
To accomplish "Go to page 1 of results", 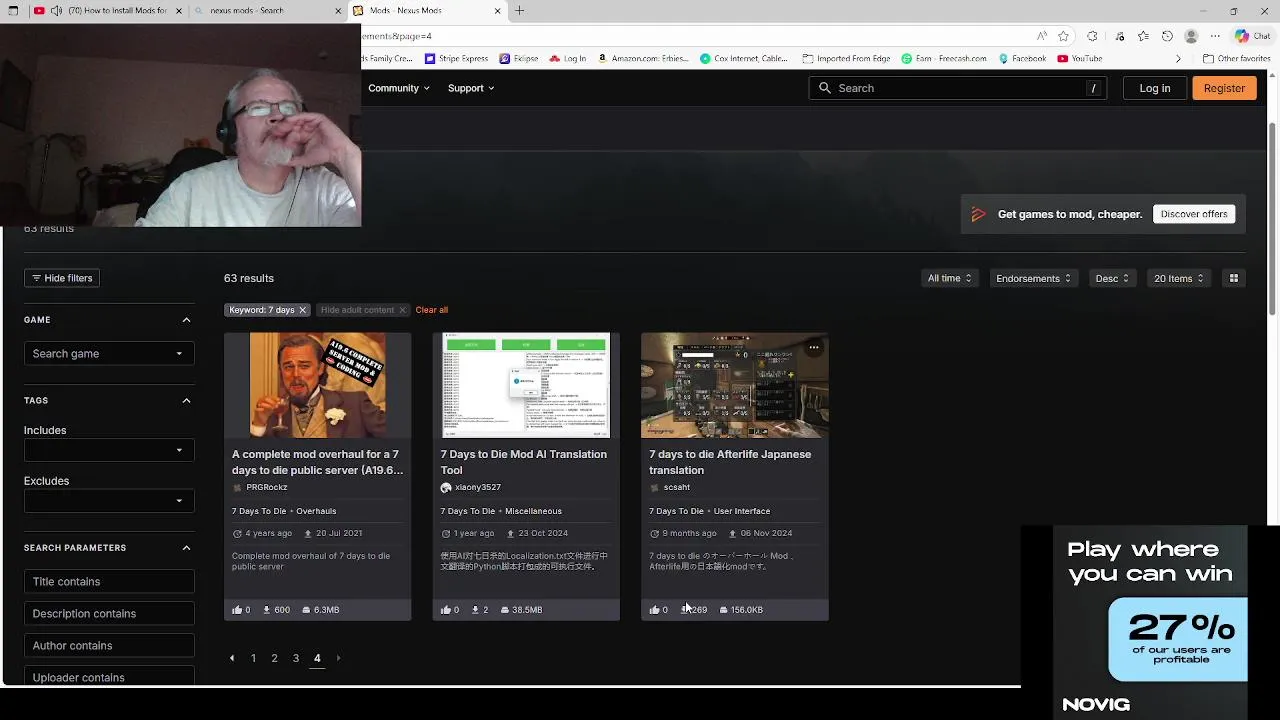I will [x=253, y=658].
